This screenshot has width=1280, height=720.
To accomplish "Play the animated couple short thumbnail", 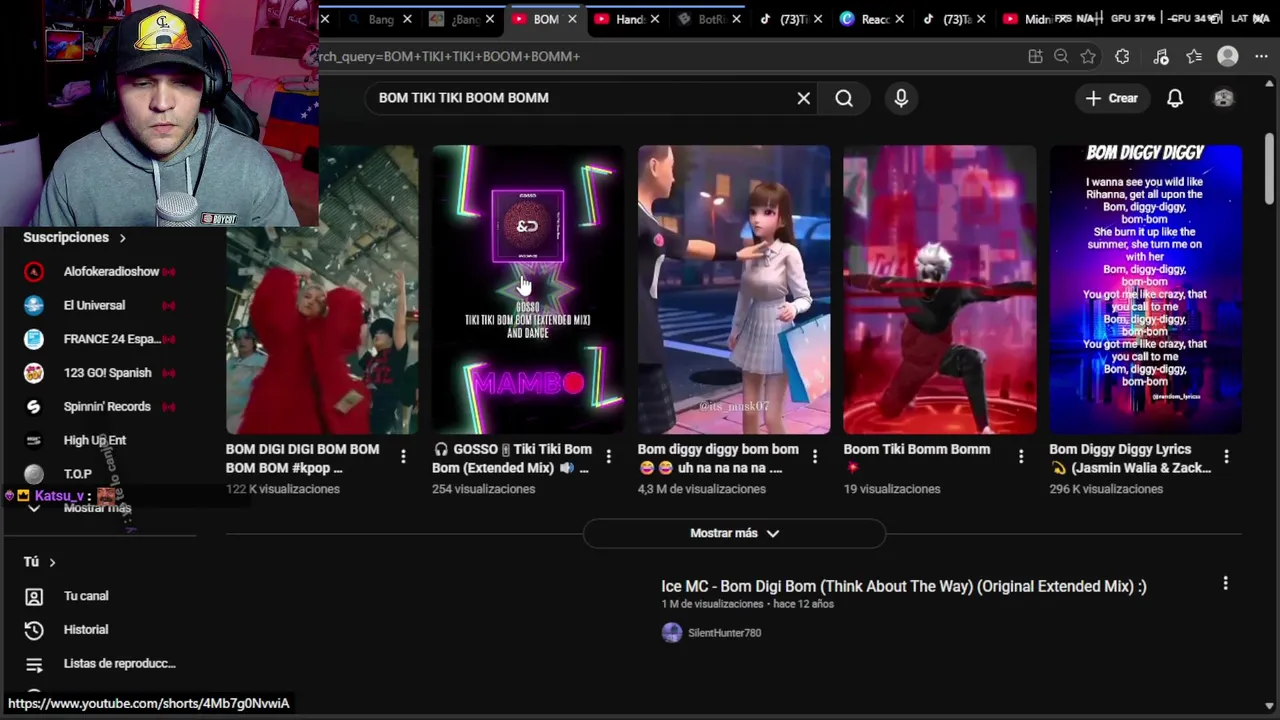I will coord(734,290).
